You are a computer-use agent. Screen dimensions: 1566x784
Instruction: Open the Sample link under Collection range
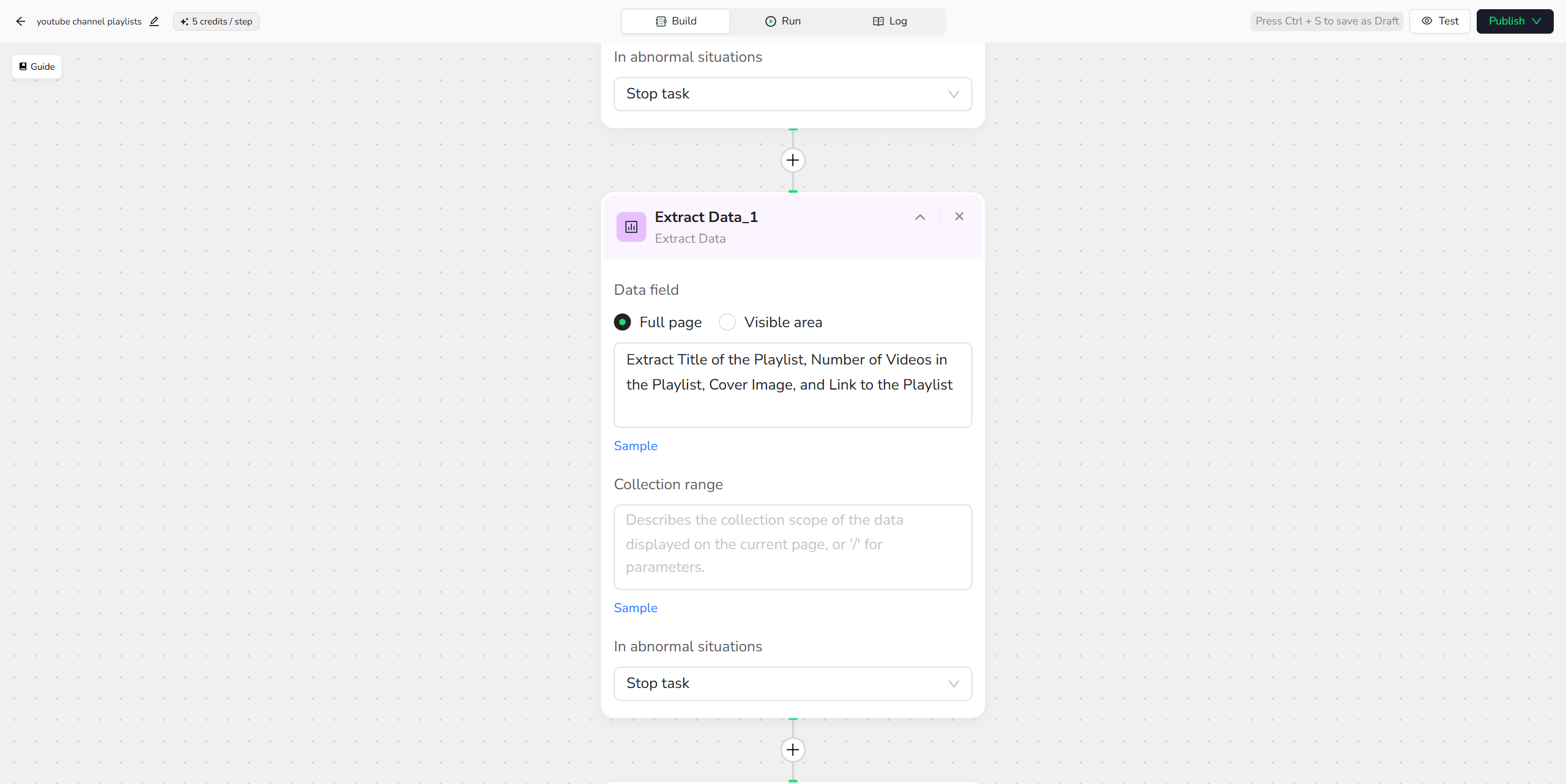click(x=636, y=608)
